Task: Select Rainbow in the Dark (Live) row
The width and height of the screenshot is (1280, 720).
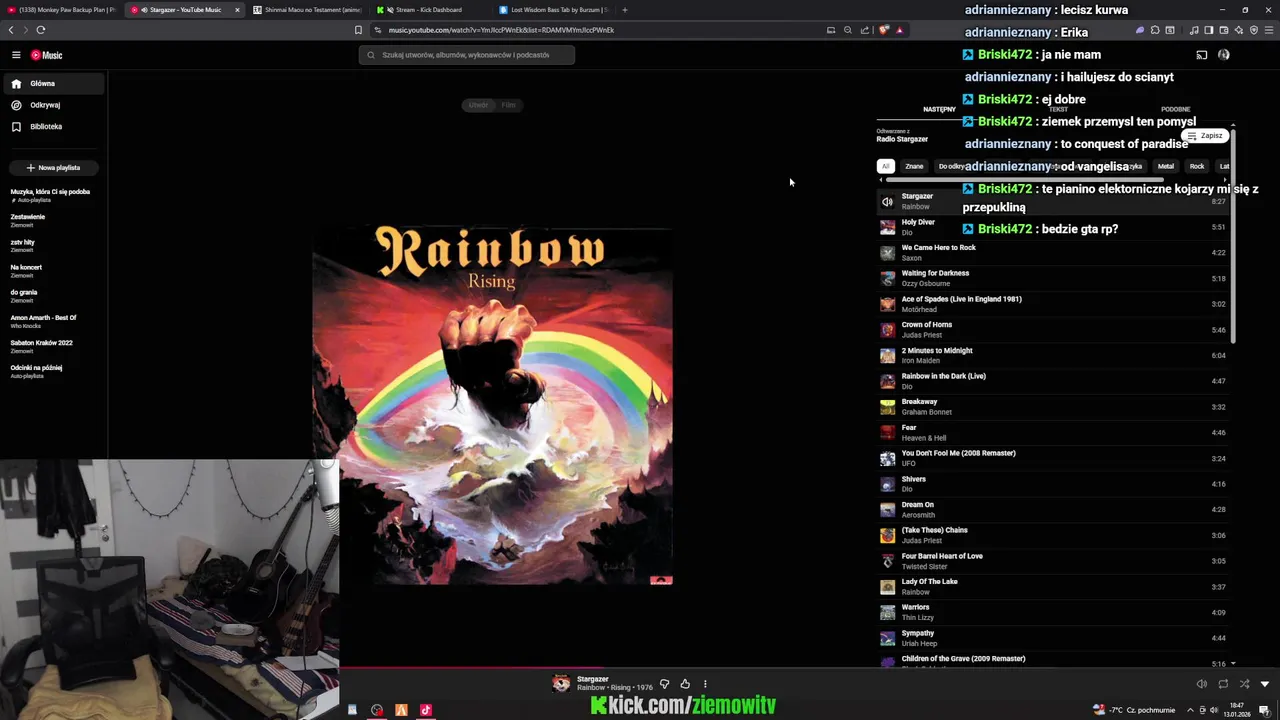Action: [x=1052, y=381]
